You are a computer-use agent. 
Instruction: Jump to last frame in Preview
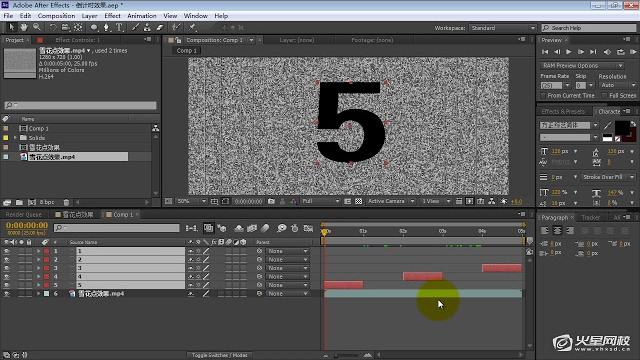pyautogui.click(x=593, y=52)
